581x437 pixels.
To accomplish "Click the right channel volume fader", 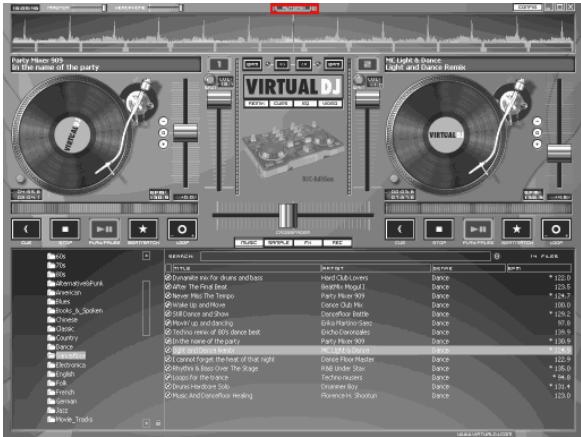I will 367,99.
